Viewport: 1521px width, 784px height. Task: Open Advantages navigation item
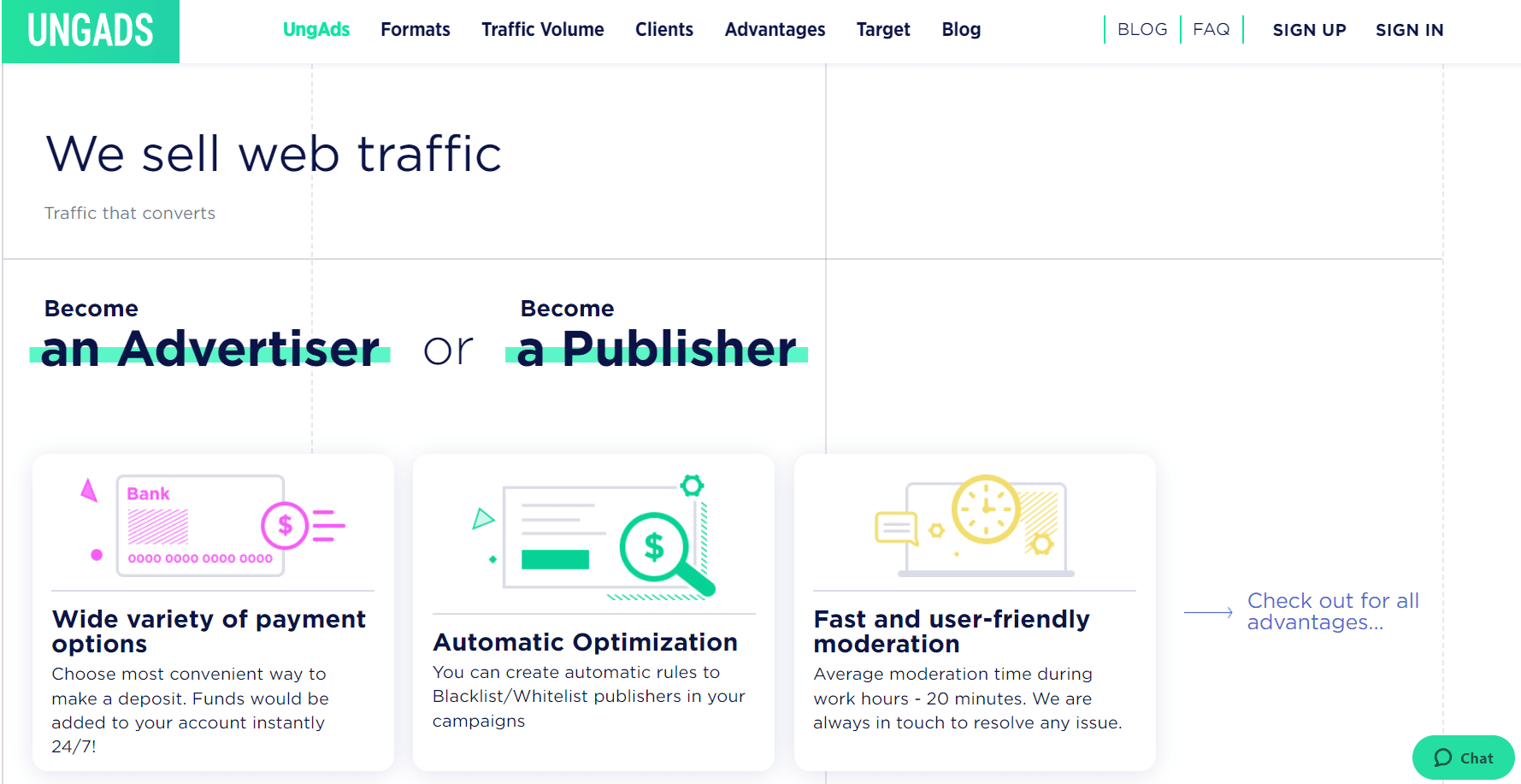[775, 29]
